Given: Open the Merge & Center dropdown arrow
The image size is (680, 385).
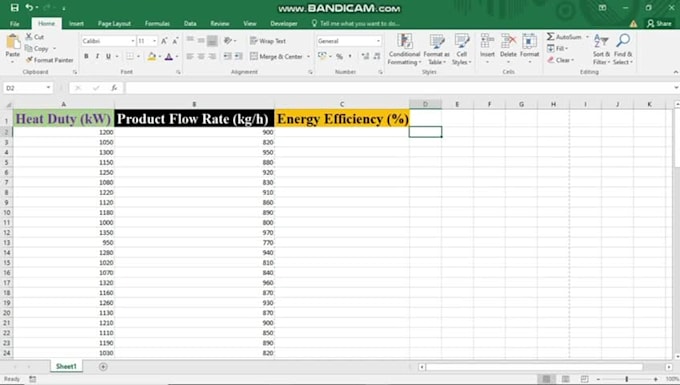Looking at the screenshot, I should 308,57.
